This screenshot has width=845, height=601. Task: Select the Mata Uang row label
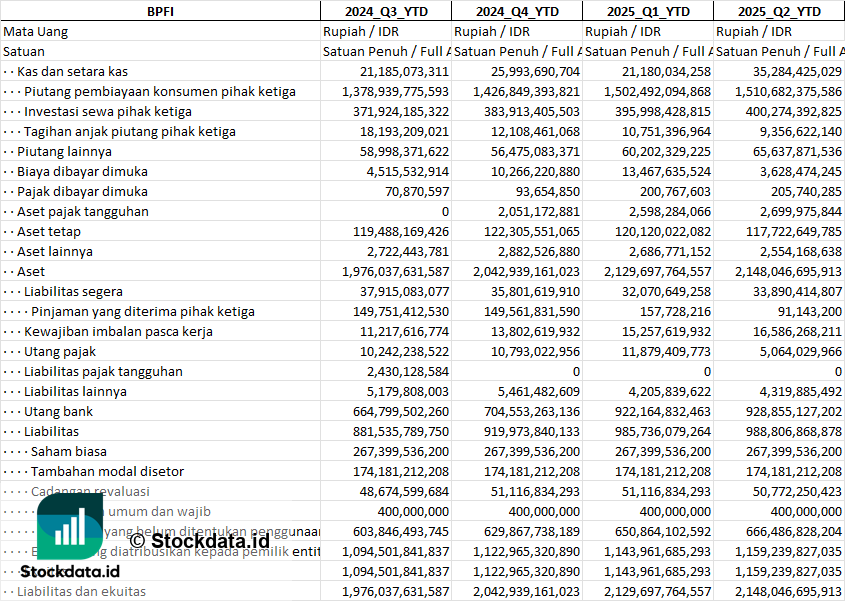[36, 31]
